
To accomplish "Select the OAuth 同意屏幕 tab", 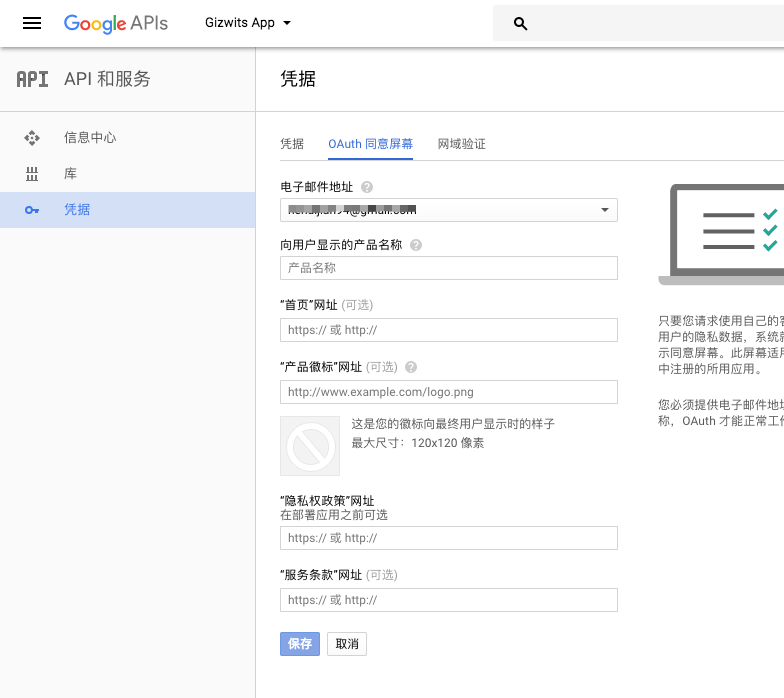I will [370, 144].
